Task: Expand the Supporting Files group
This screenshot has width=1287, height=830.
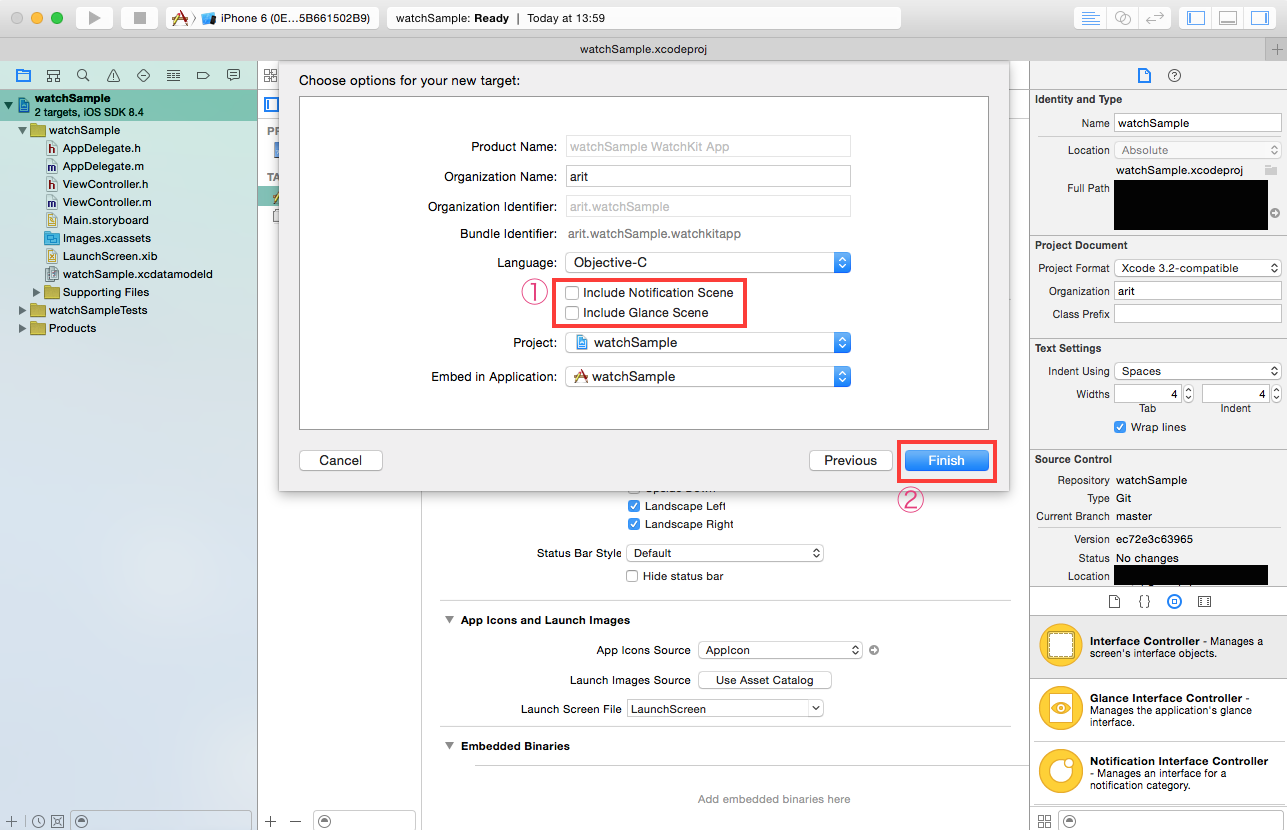Action: click(37, 292)
